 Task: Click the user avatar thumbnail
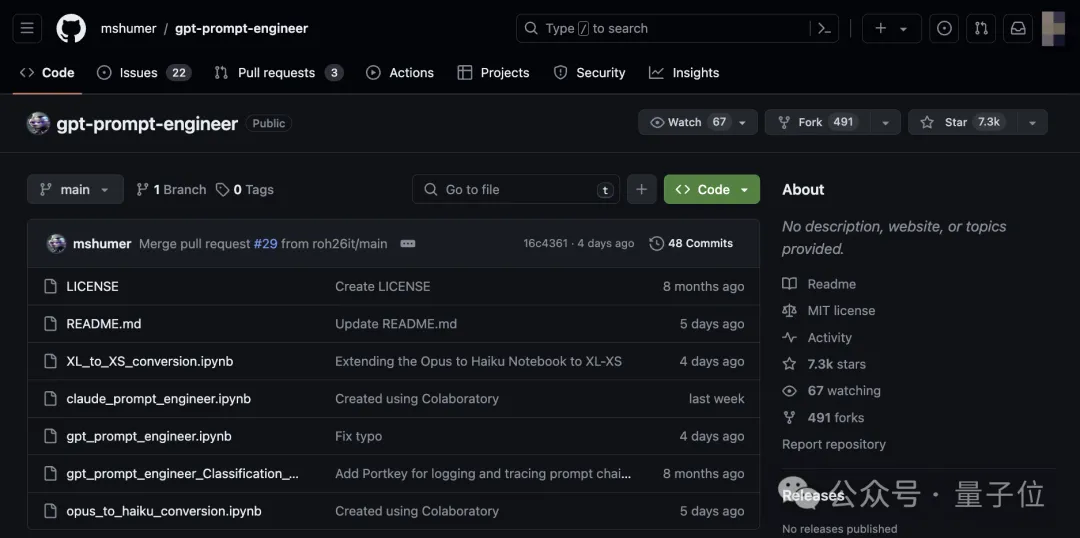(x=1054, y=28)
